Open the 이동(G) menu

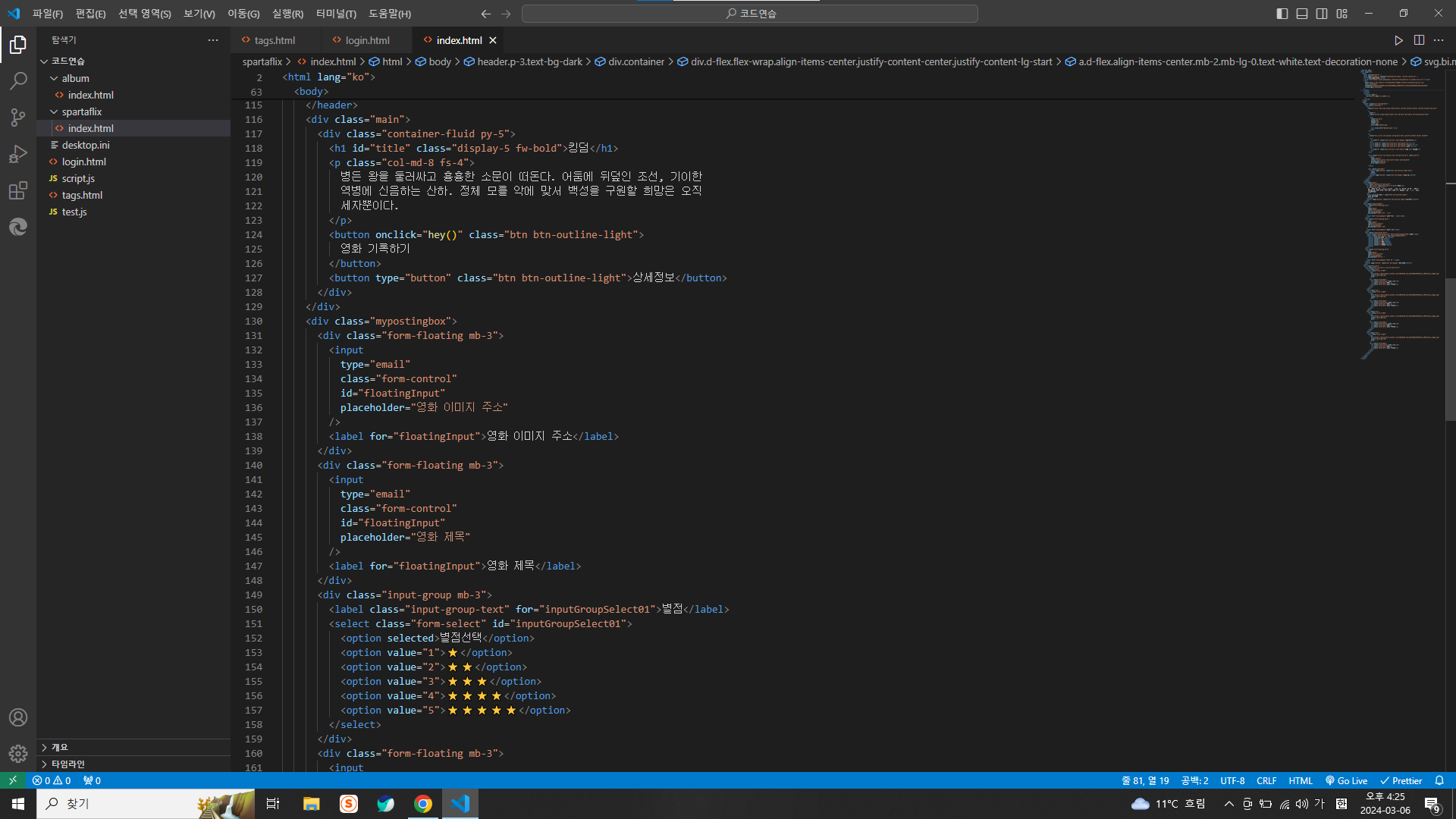click(243, 14)
